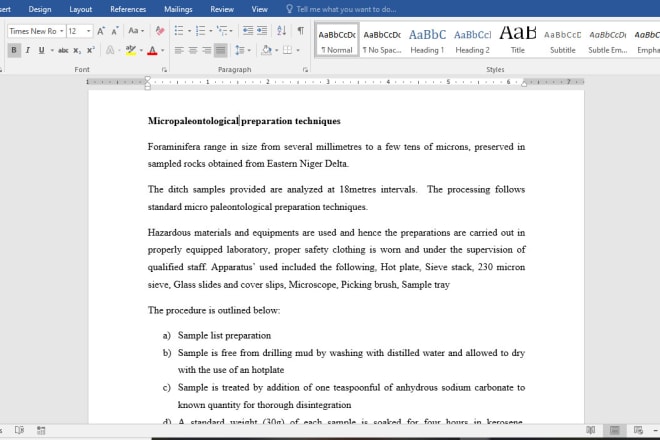
Task: Click the macro recording status icon
Action: click(41, 430)
